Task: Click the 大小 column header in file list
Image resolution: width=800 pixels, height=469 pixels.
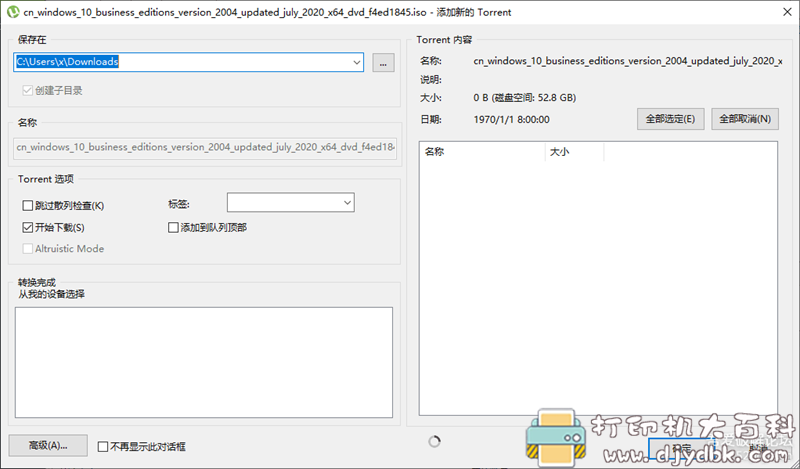Action: point(574,152)
